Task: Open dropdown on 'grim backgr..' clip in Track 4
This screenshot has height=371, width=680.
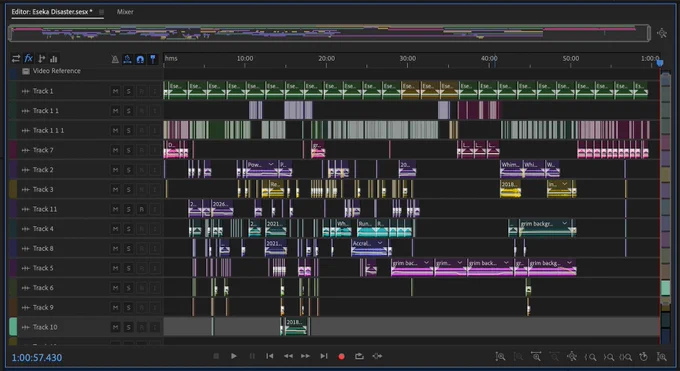Action: (564, 223)
